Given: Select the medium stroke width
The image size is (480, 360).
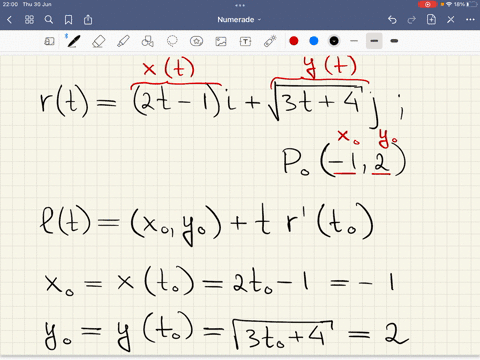Looking at the screenshot, I should pyautogui.click(x=374, y=41).
